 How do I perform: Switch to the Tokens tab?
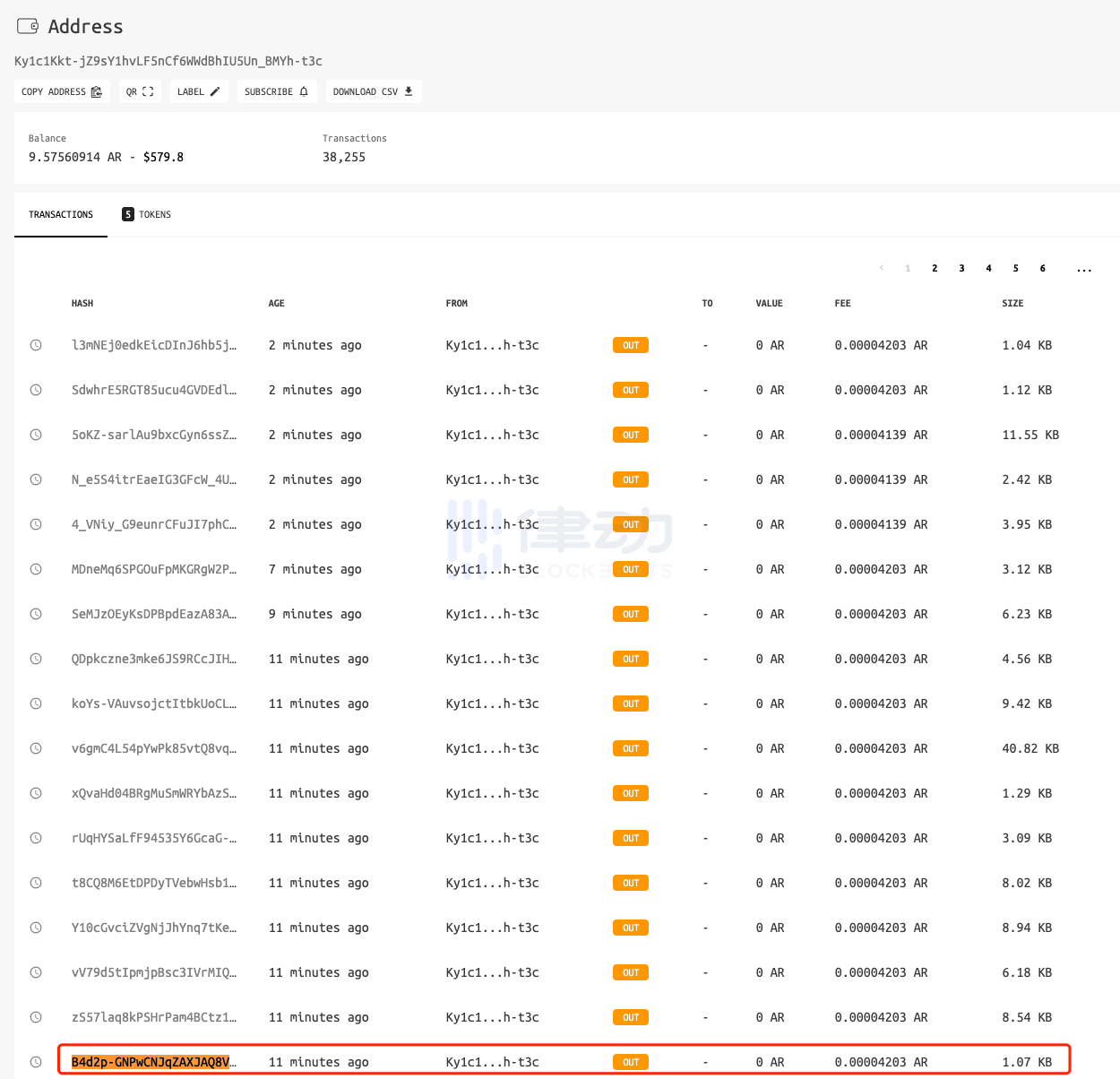coord(147,214)
